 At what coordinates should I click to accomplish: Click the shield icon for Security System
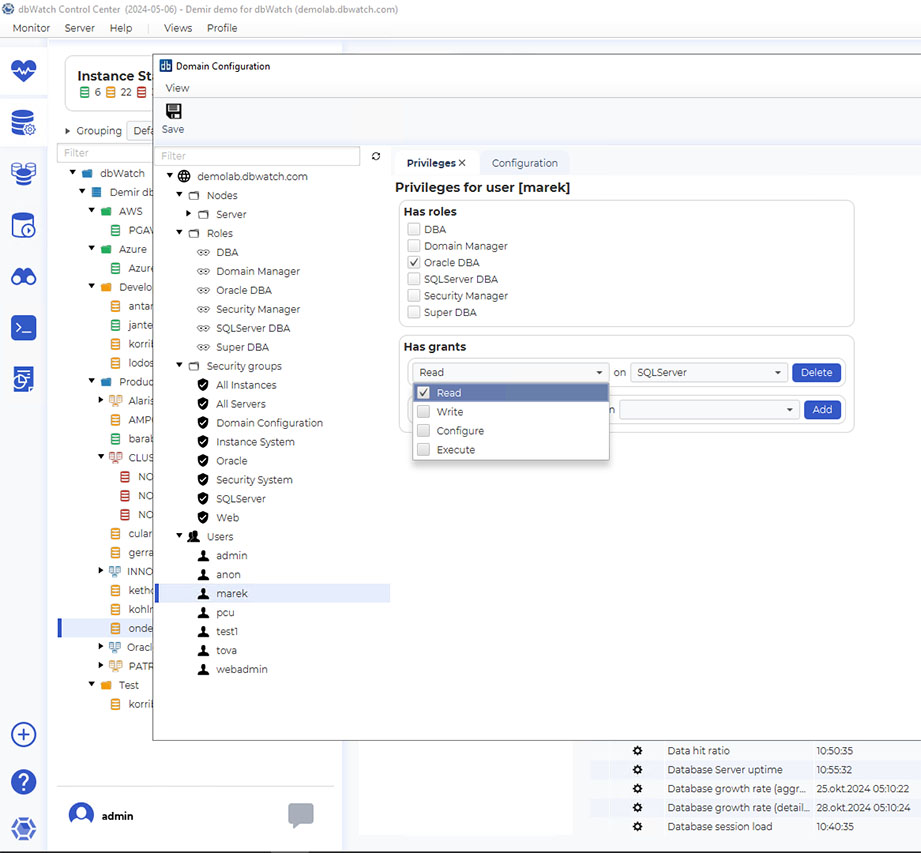pos(203,479)
